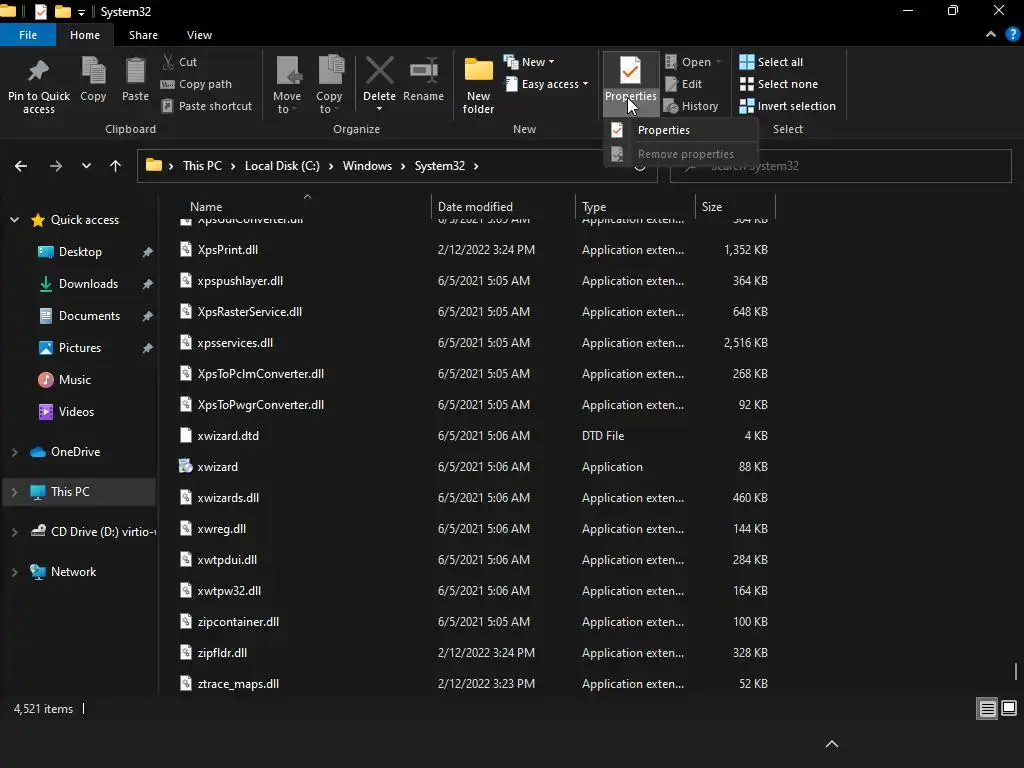Open History from the ribbon
This screenshot has height=768, width=1024.
[x=691, y=106]
